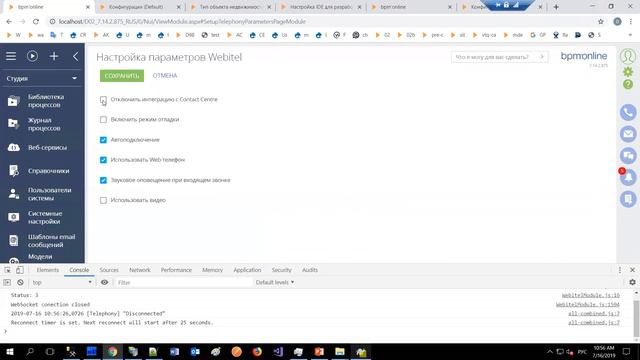This screenshot has width=640, height=360.
Task: Open Пользователи системы section
Action: pyautogui.click(x=42, y=194)
